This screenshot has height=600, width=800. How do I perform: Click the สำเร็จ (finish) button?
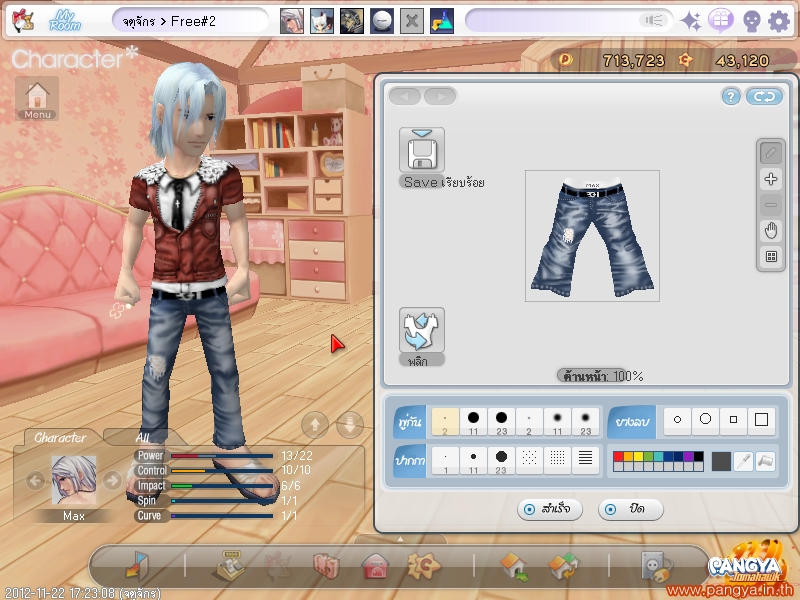click(x=549, y=509)
